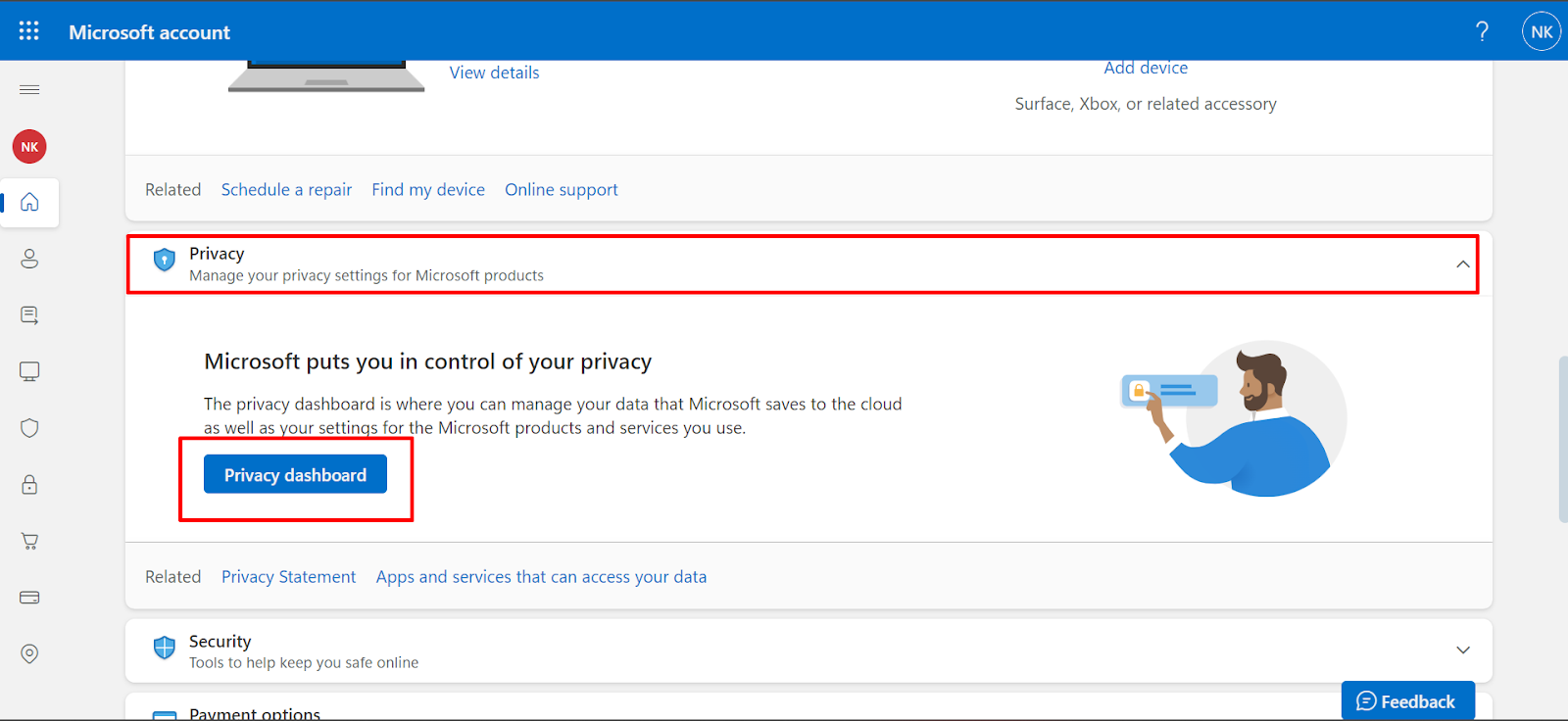Open Address book location pin icon
1568x721 pixels.
(x=29, y=653)
